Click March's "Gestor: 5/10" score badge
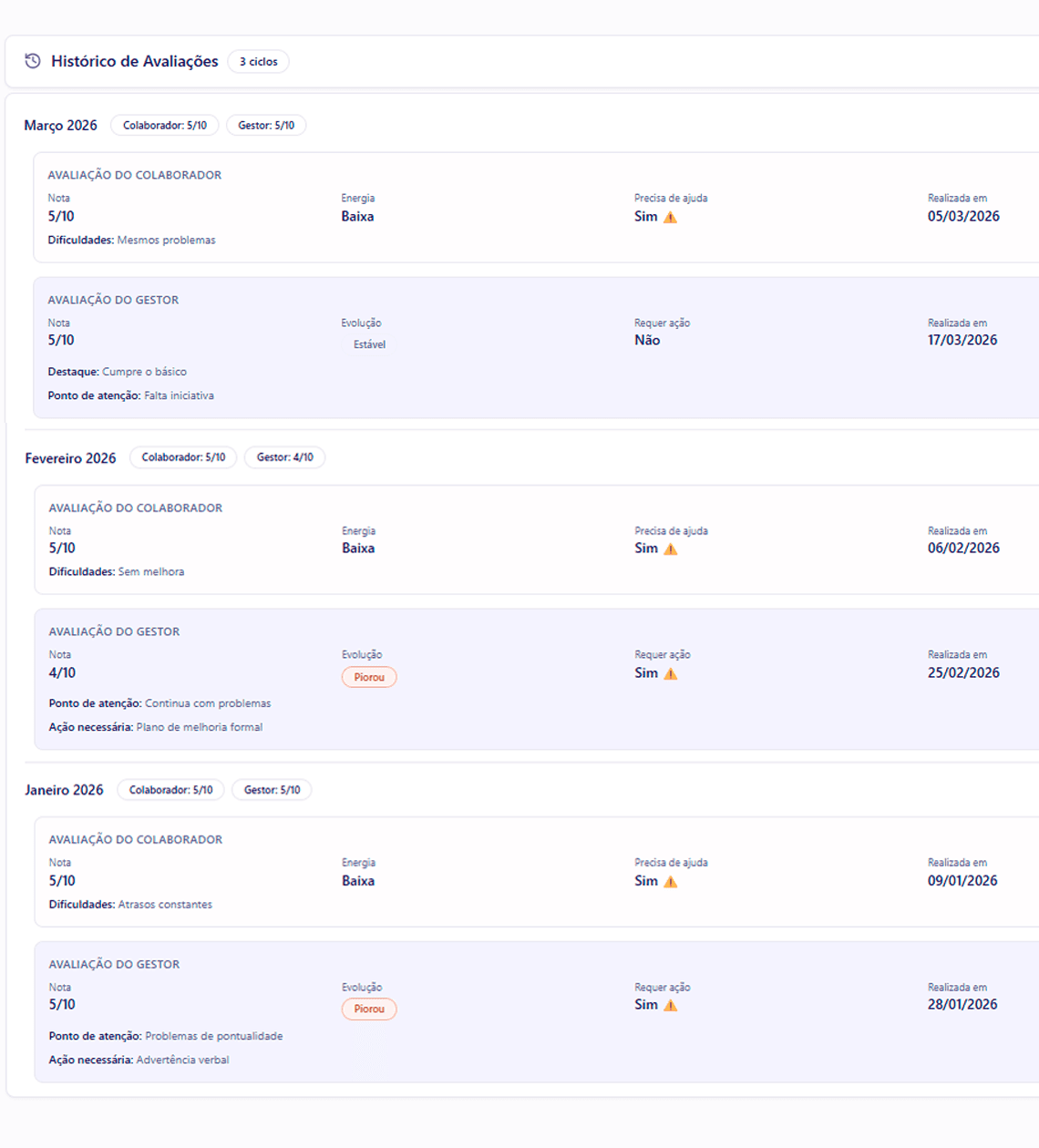The width and height of the screenshot is (1039, 1148). point(266,126)
